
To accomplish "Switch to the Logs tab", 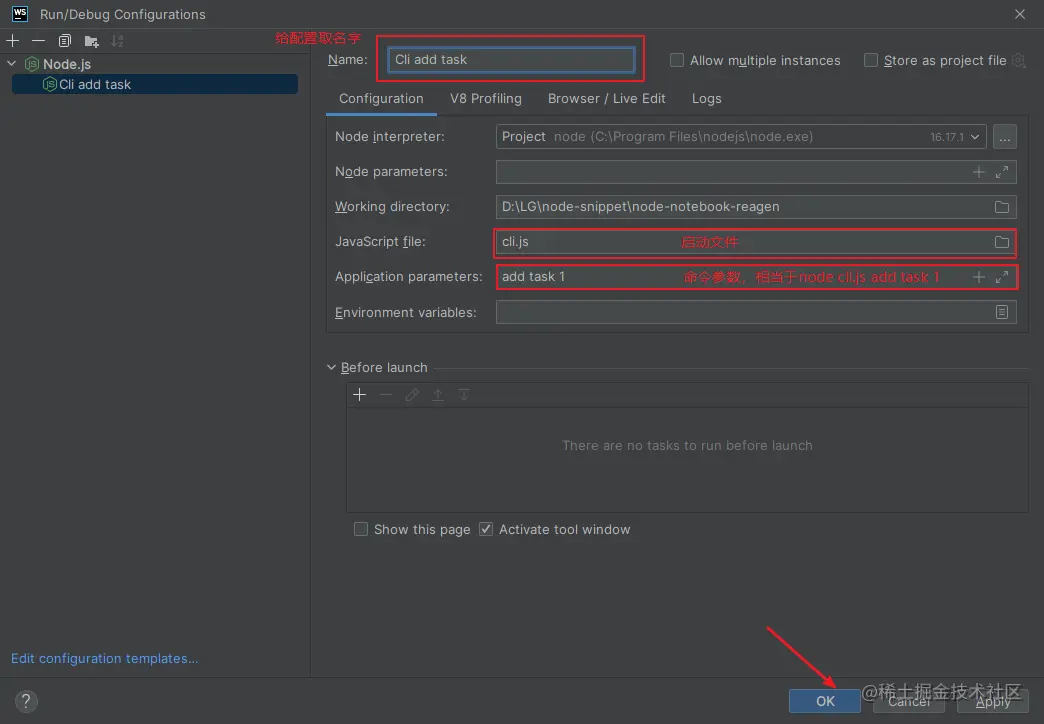I will 706,99.
